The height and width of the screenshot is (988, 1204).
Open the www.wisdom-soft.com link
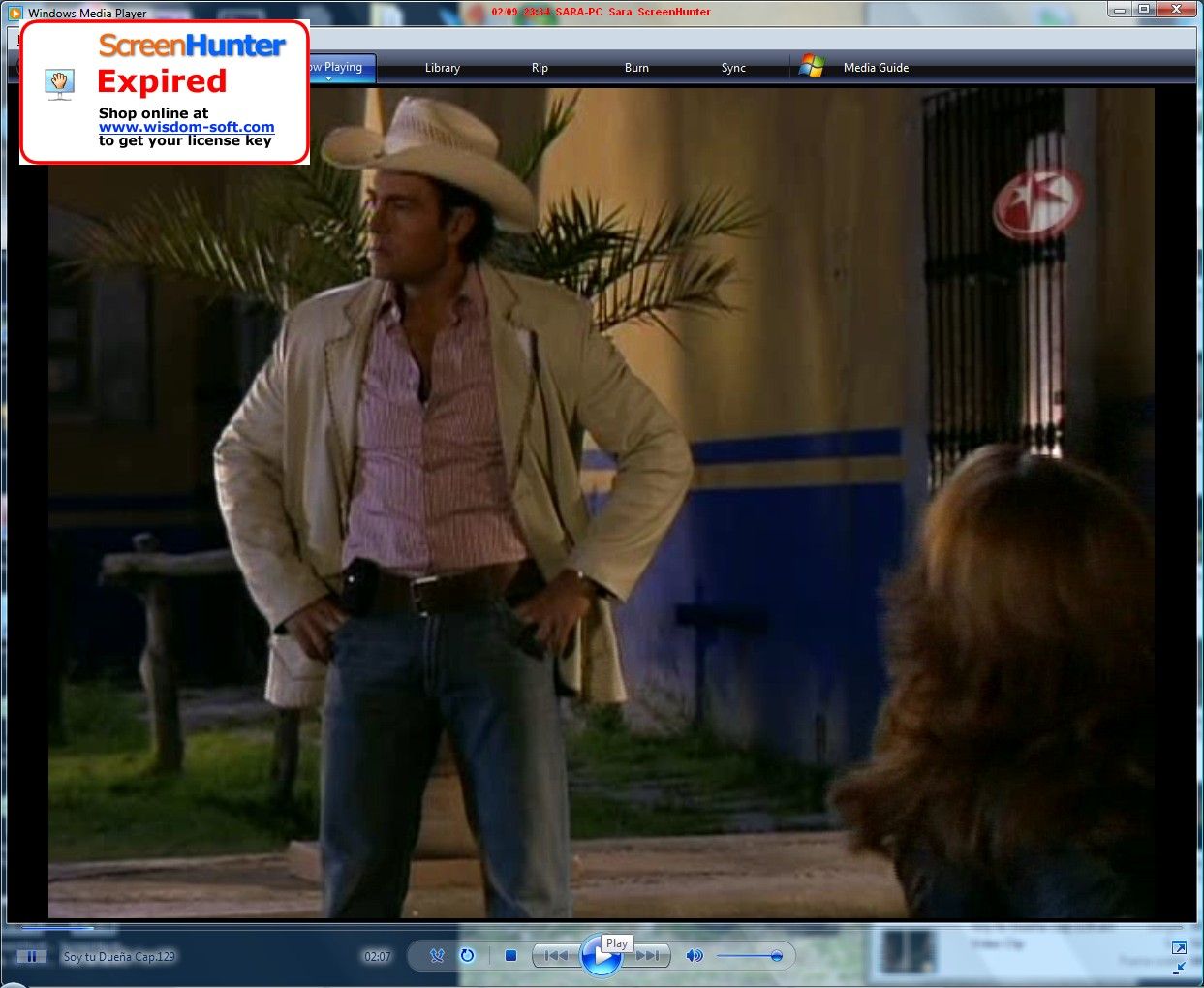(x=186, y=127)
